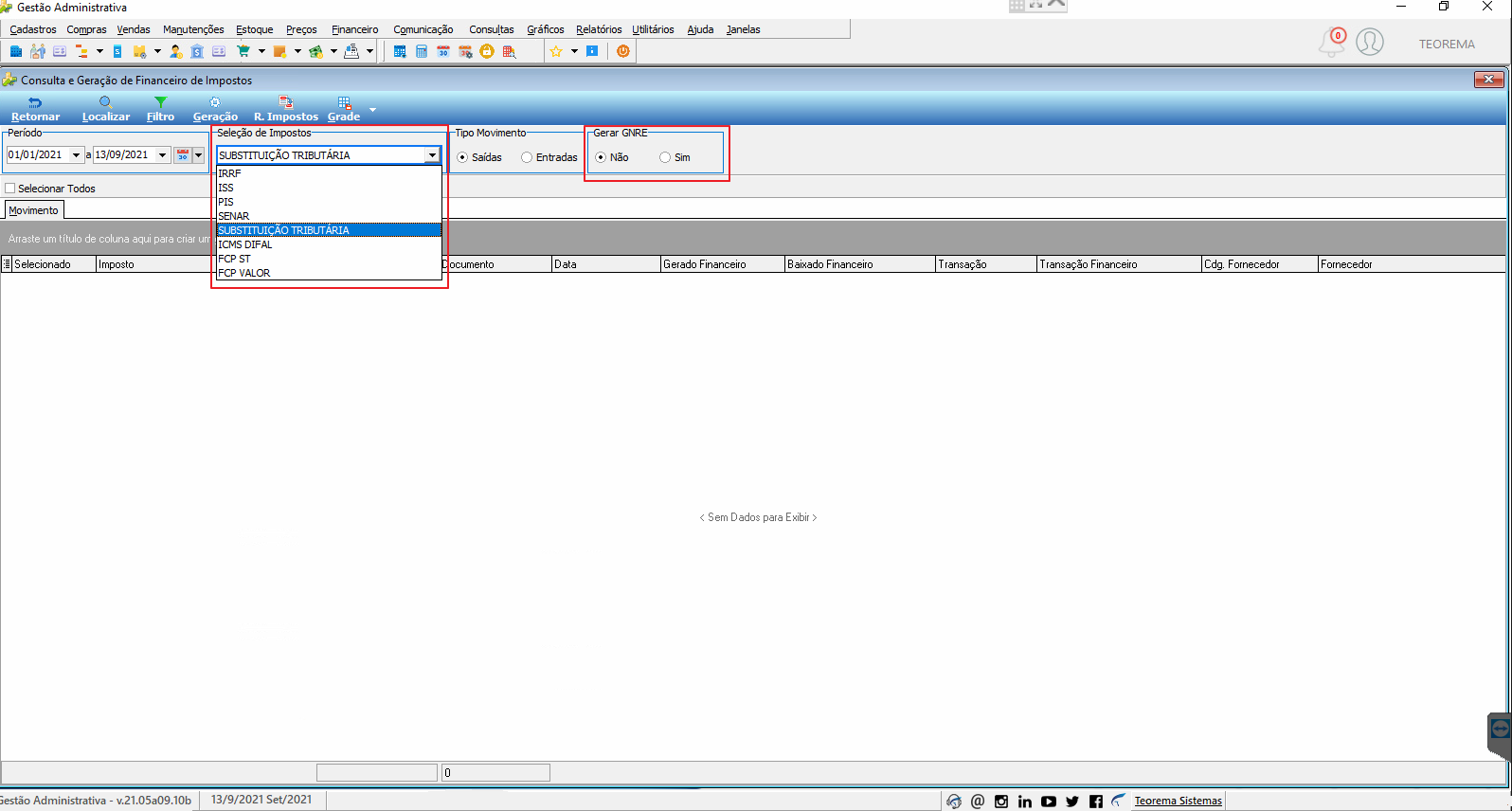Expand the end date 13/09/2021 dropdown
The image size is (1512, 811).
(x=163, y=155)
